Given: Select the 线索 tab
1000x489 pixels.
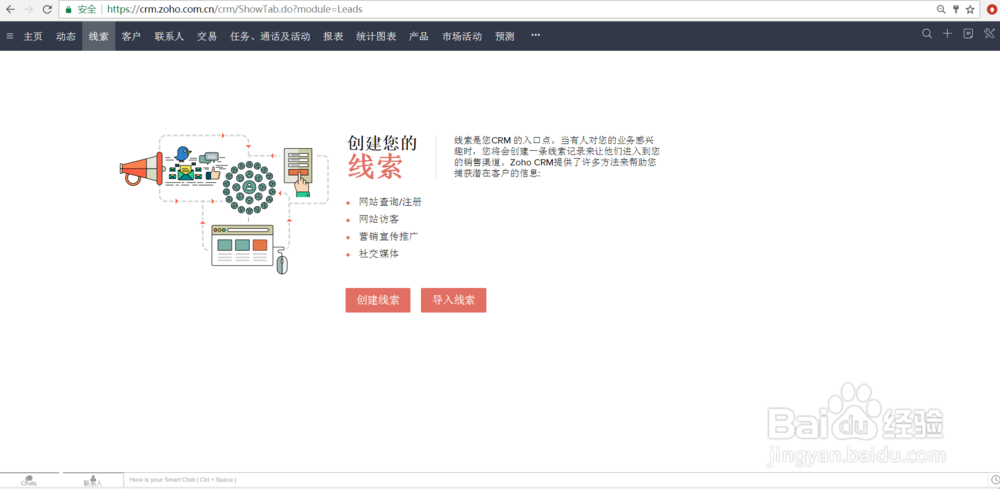Looking at the screenshot, I should click(x=98, y=36).
